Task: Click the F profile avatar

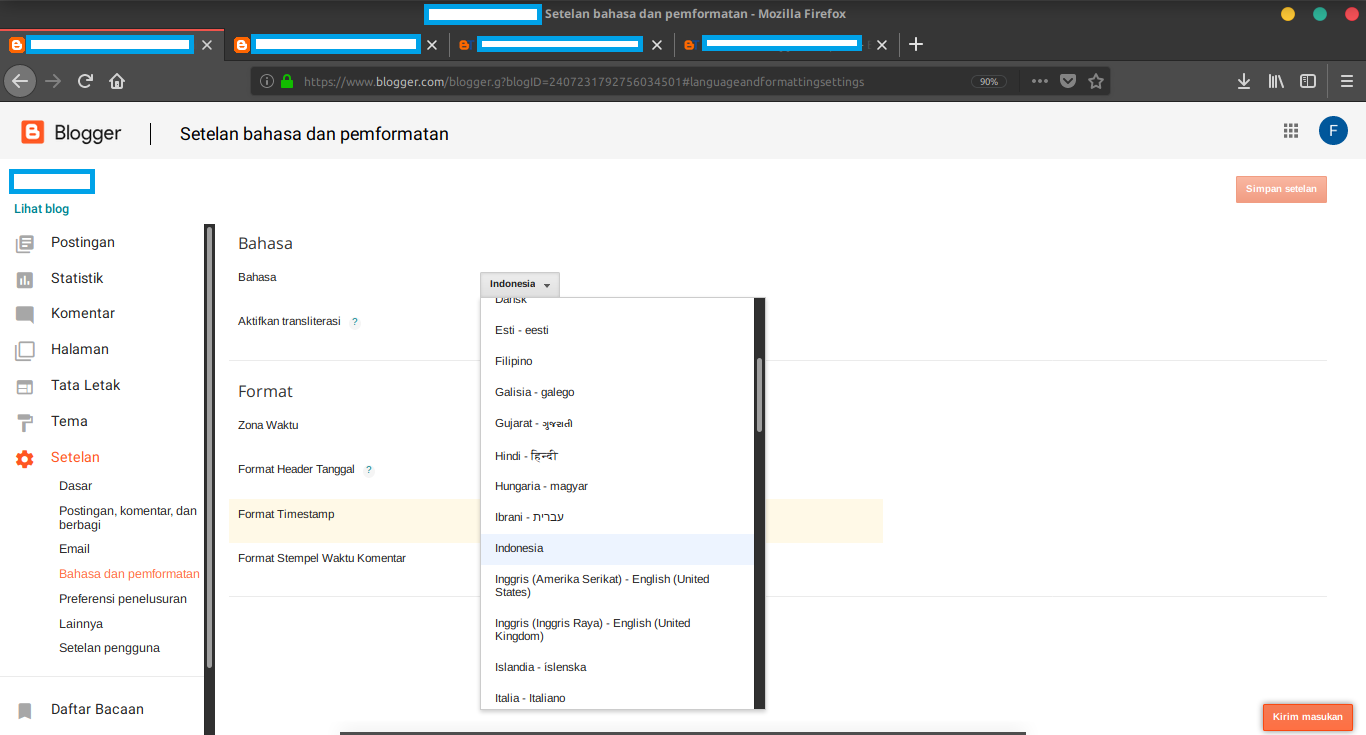Action: click(x=1333, y=130)
